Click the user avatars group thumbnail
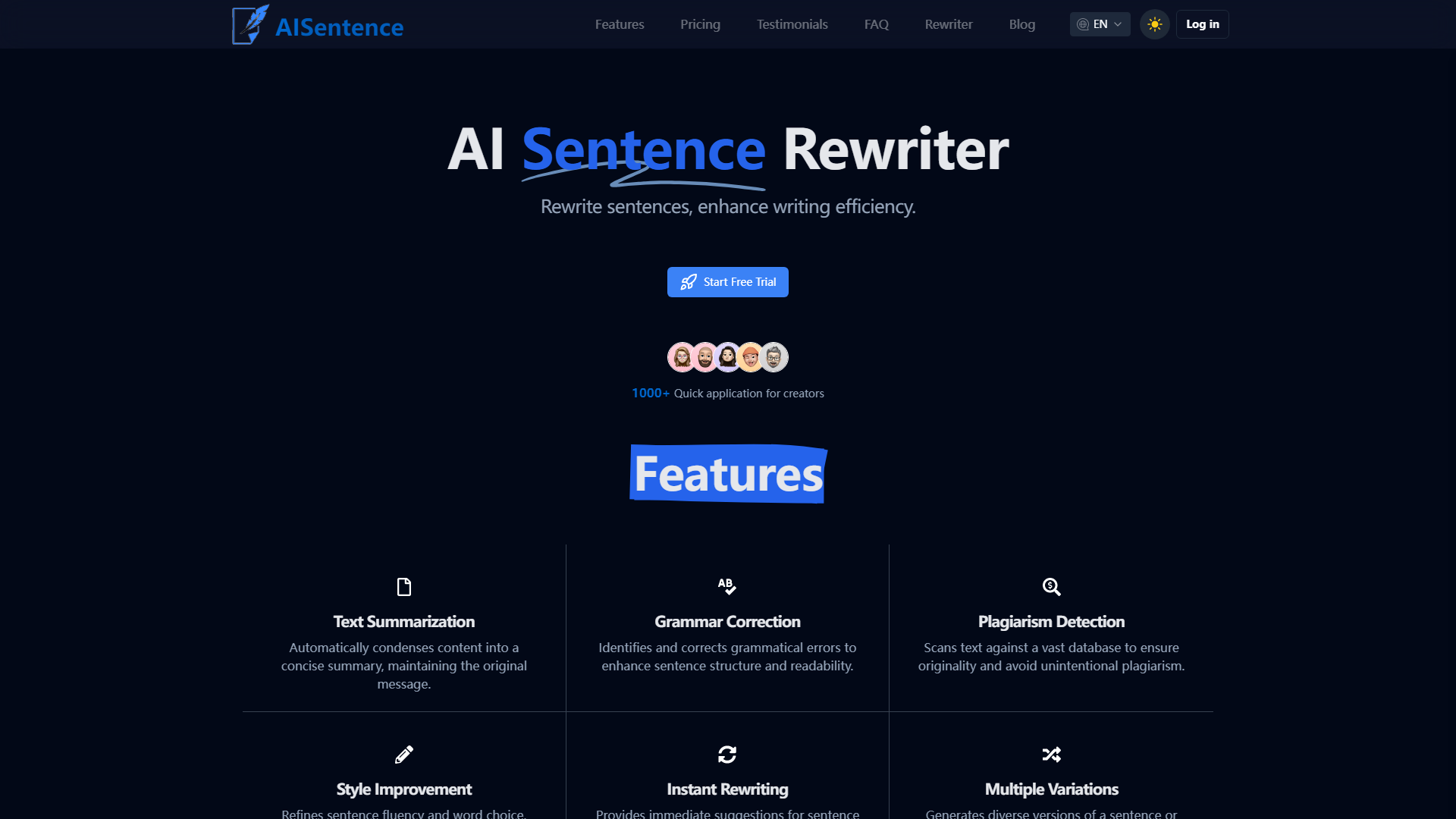The width and height of the screenshot is (1456, 819). pyautogui.click(x=727, y=357)
